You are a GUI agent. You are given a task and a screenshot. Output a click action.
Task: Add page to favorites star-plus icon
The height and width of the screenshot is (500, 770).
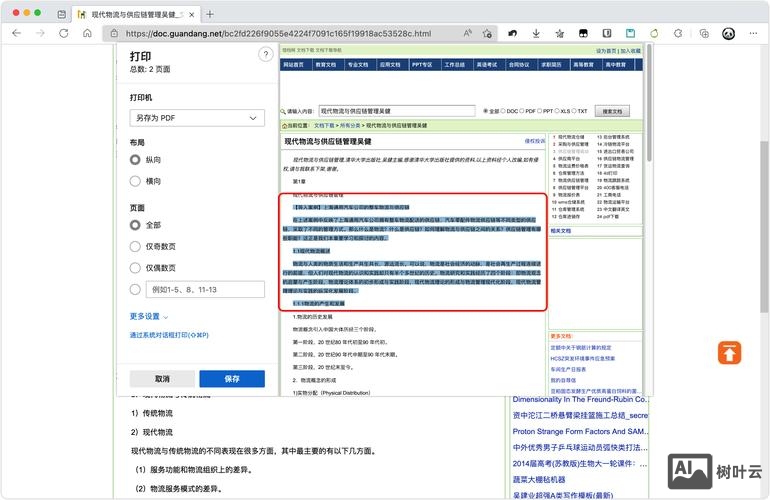(x=487, y=33)
